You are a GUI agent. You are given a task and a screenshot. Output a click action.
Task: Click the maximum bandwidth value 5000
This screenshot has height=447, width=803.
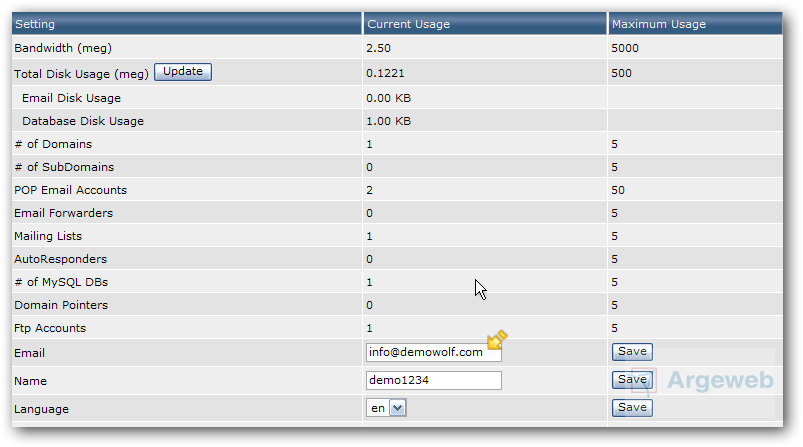[625, 48]
